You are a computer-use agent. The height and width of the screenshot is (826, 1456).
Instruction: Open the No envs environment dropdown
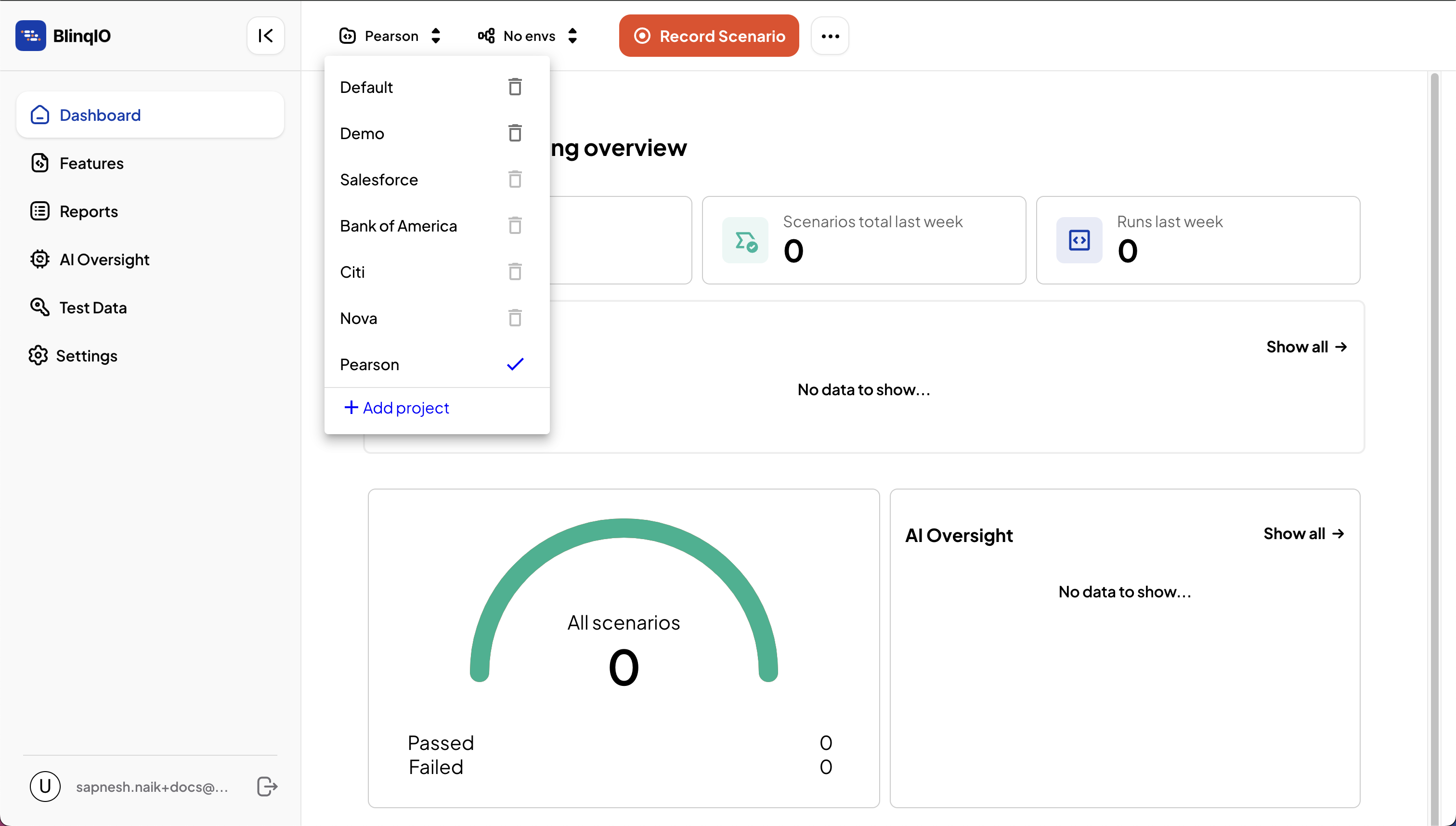(x=528, y=36)
